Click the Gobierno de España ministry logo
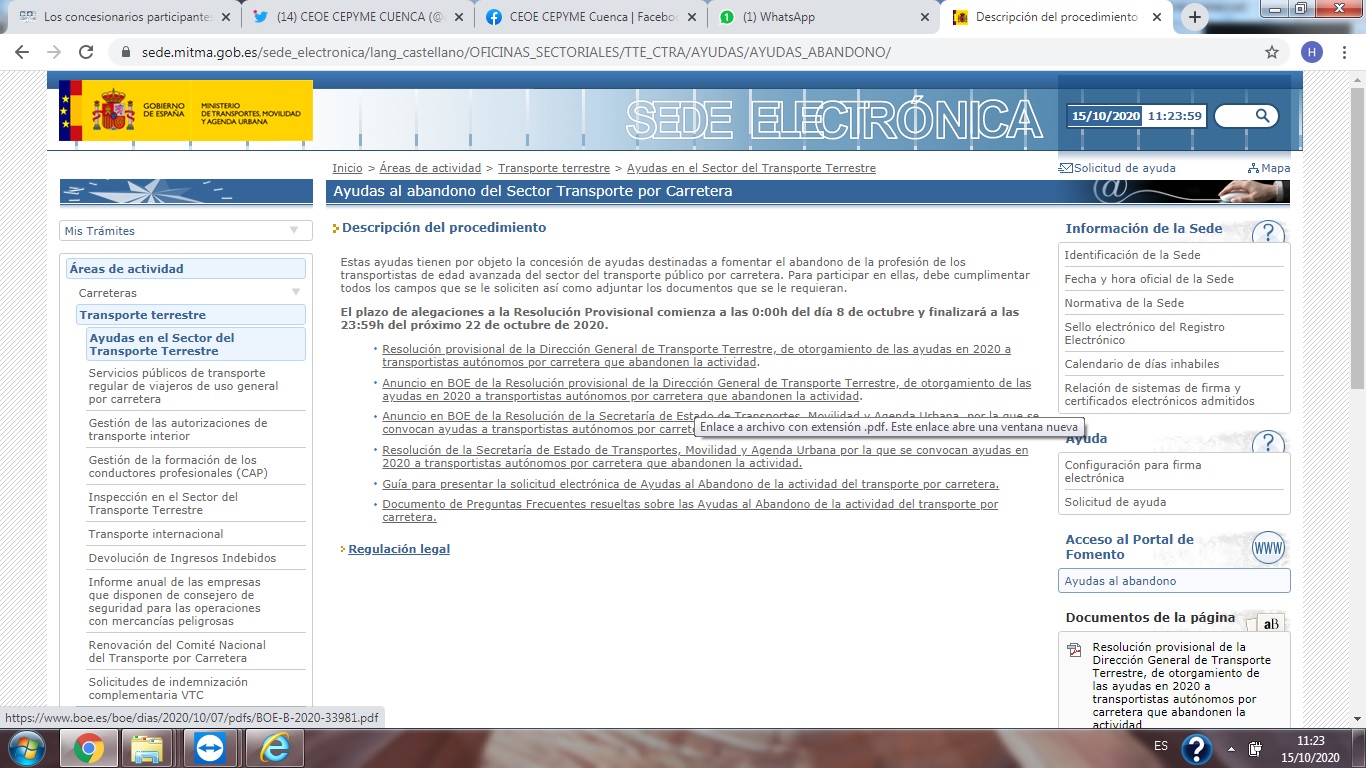 pyautogui.click(x=186, y=110)
